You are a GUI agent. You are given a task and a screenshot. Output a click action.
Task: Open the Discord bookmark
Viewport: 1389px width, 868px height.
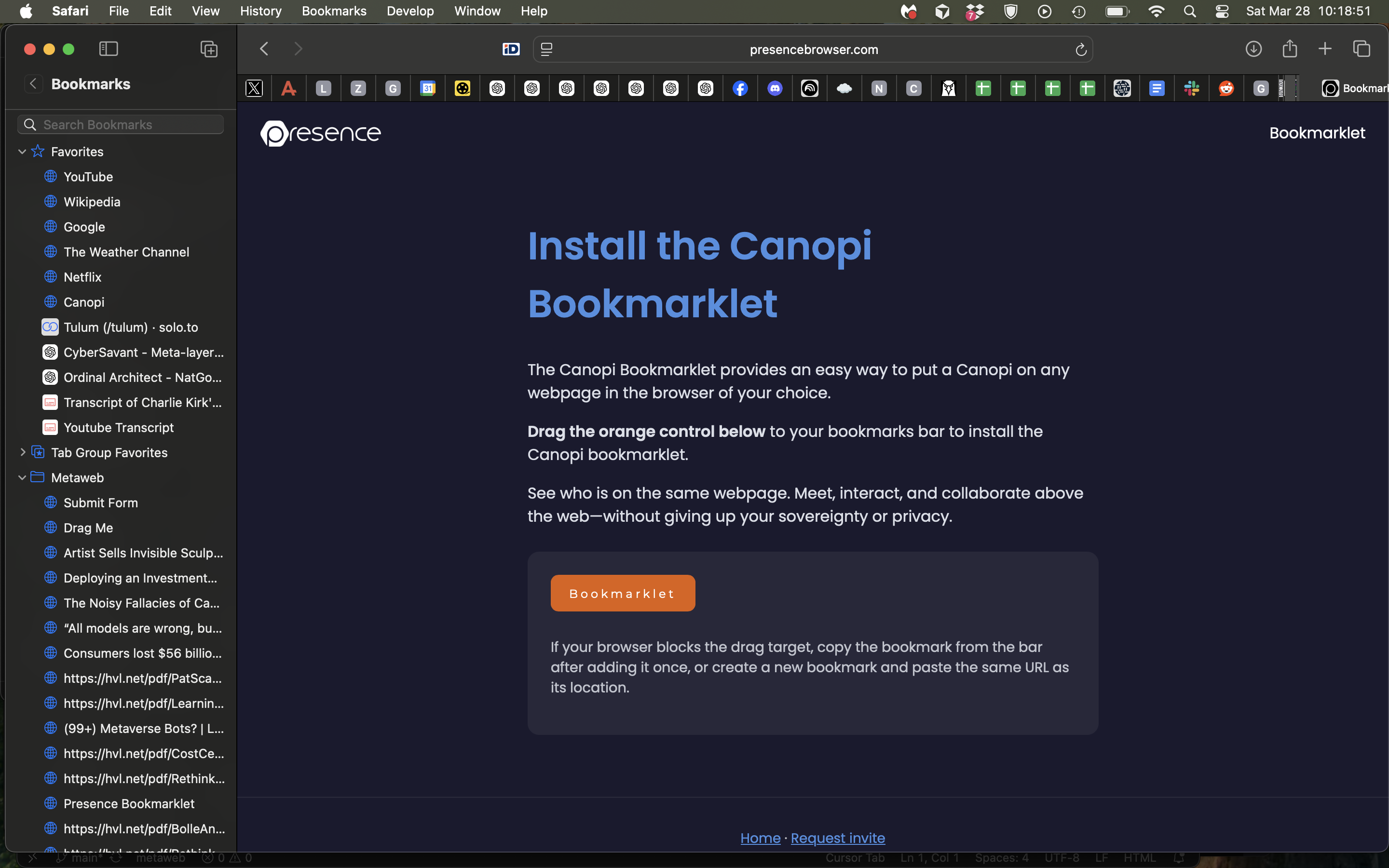[775, 88]
